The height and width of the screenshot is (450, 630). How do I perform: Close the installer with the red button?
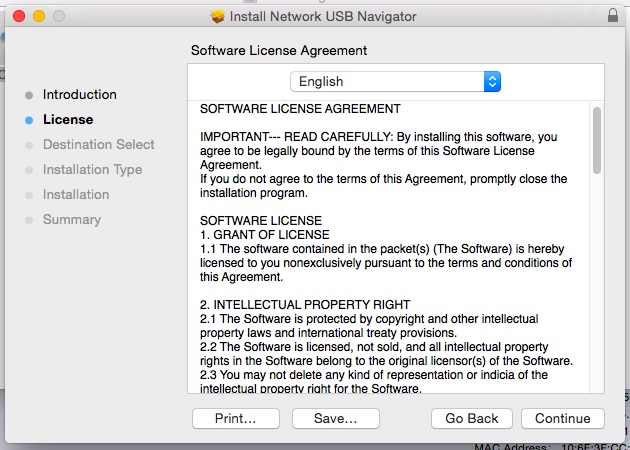(x=19, y=16)
